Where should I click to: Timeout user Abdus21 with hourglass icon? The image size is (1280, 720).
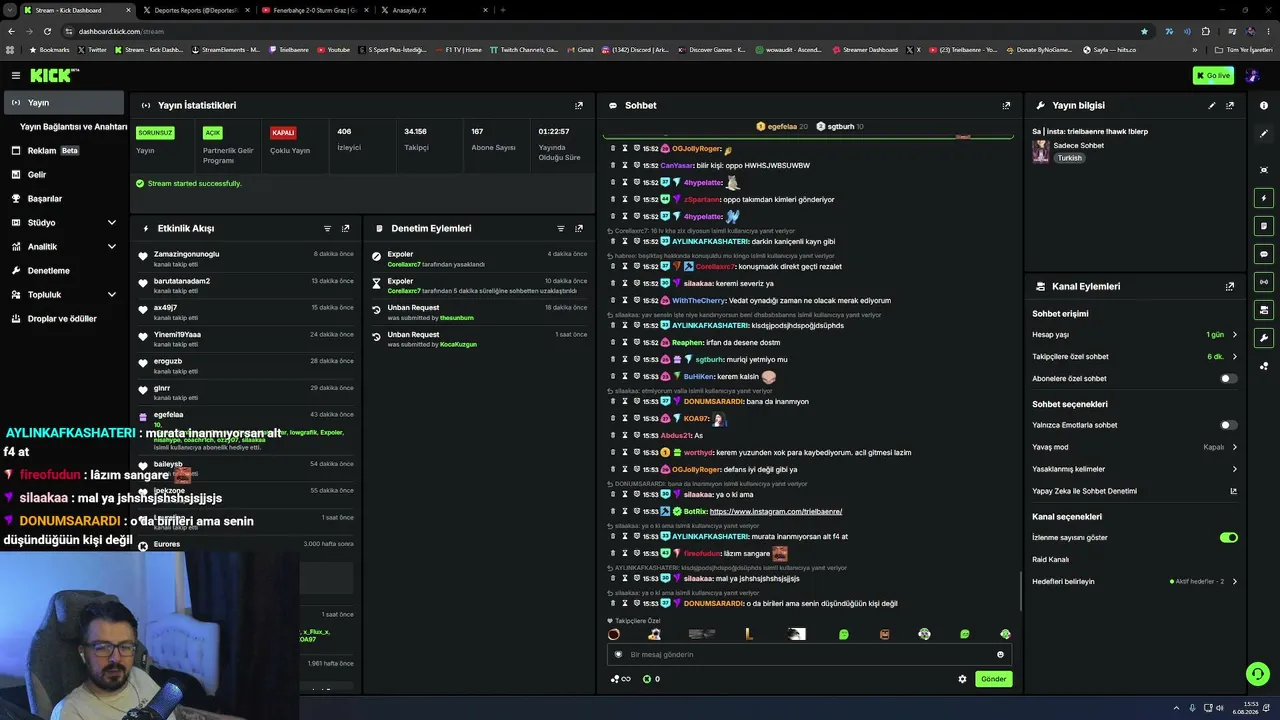625,435
